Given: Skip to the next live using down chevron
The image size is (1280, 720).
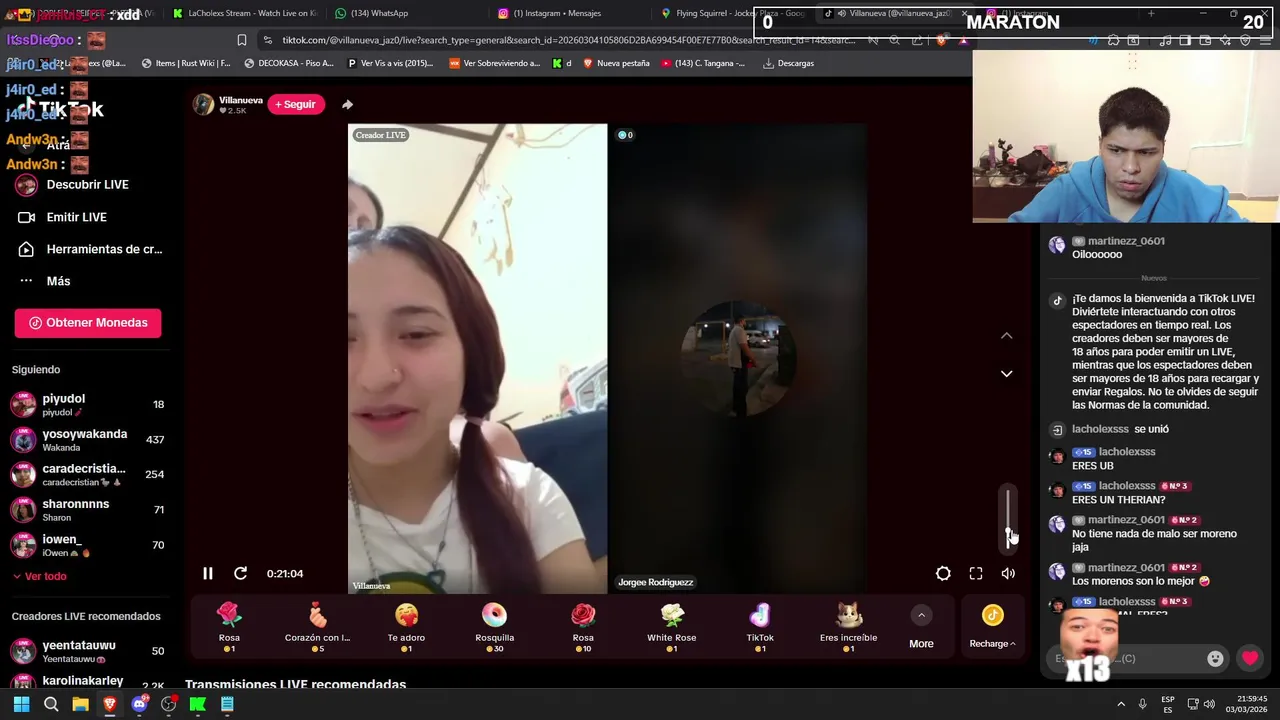Looking at the screenshot, I should tap(1007, 373).
